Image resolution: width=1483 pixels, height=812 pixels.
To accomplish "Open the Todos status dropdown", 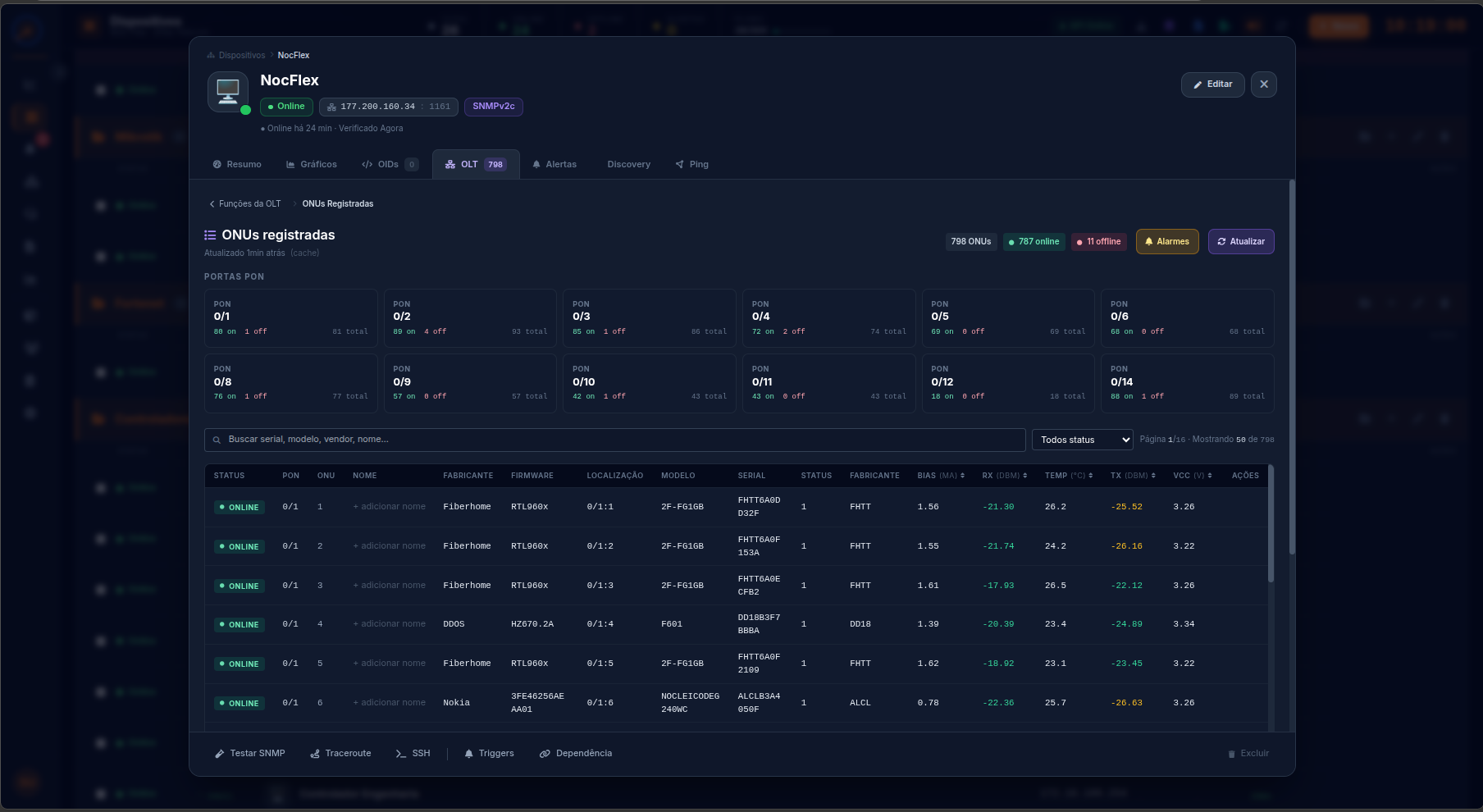I will pyautogui.click(x=1083, y=440).
